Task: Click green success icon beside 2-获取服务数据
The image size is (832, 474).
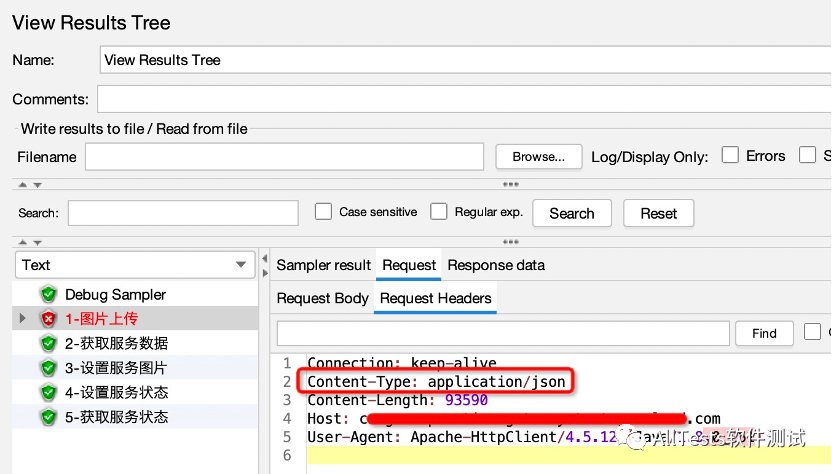Action: tap(48, 343)
